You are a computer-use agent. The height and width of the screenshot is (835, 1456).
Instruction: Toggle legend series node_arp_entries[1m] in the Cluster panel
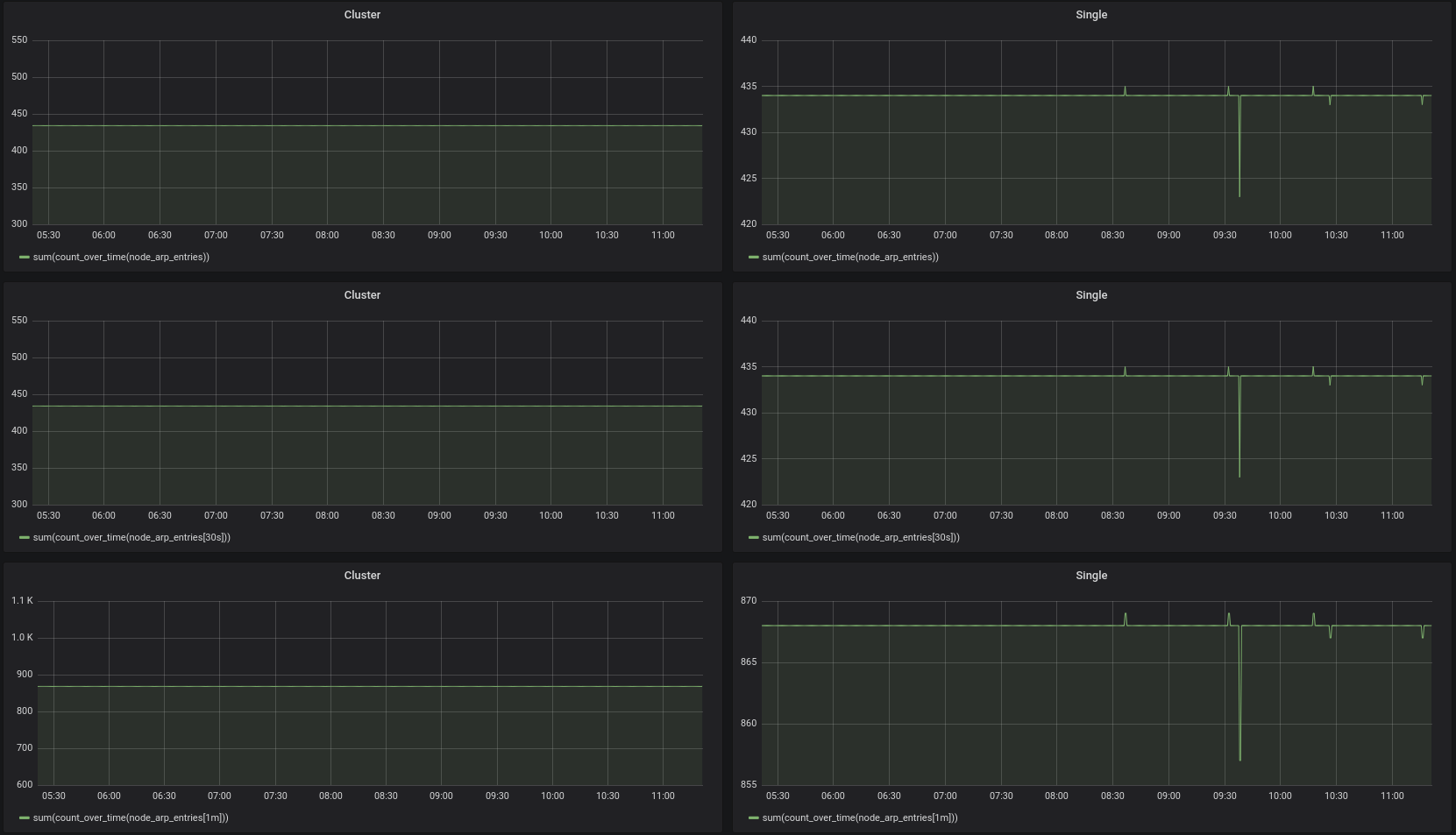(131, 818)
